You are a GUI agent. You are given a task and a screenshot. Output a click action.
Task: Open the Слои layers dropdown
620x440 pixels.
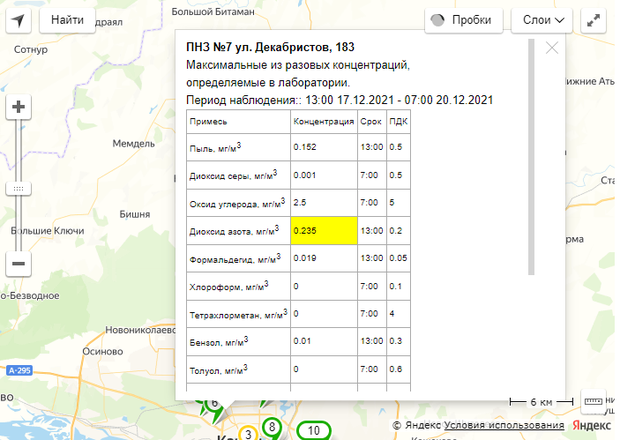click(544, 20)
